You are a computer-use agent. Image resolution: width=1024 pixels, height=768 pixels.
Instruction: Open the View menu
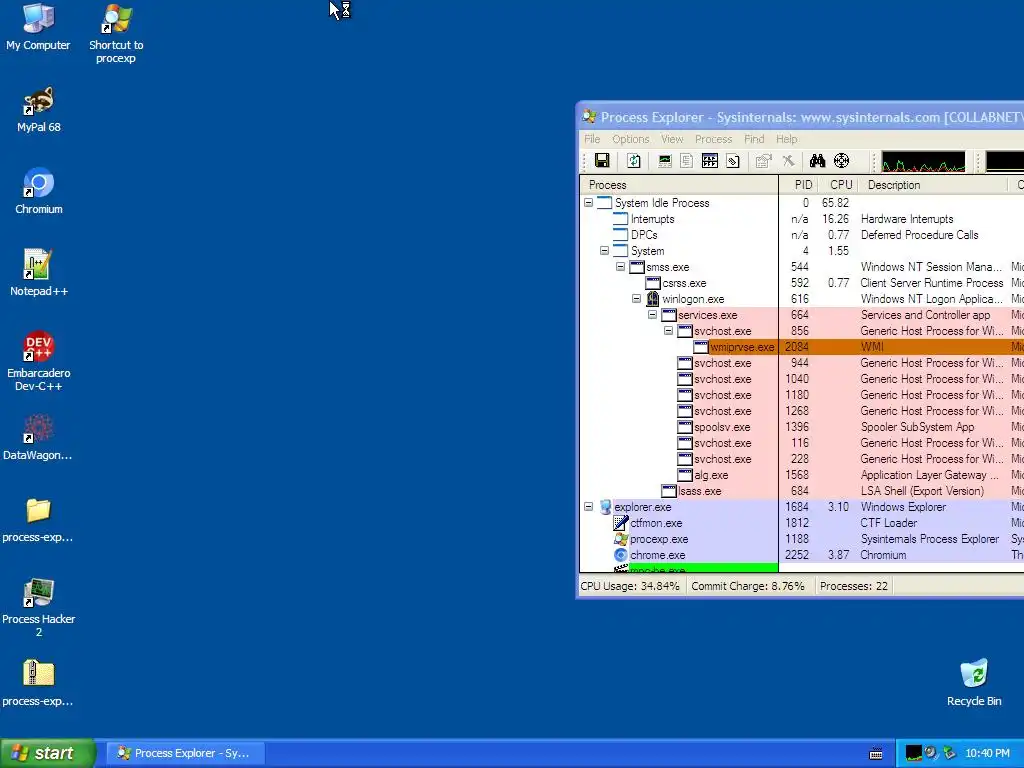(672, 139)
